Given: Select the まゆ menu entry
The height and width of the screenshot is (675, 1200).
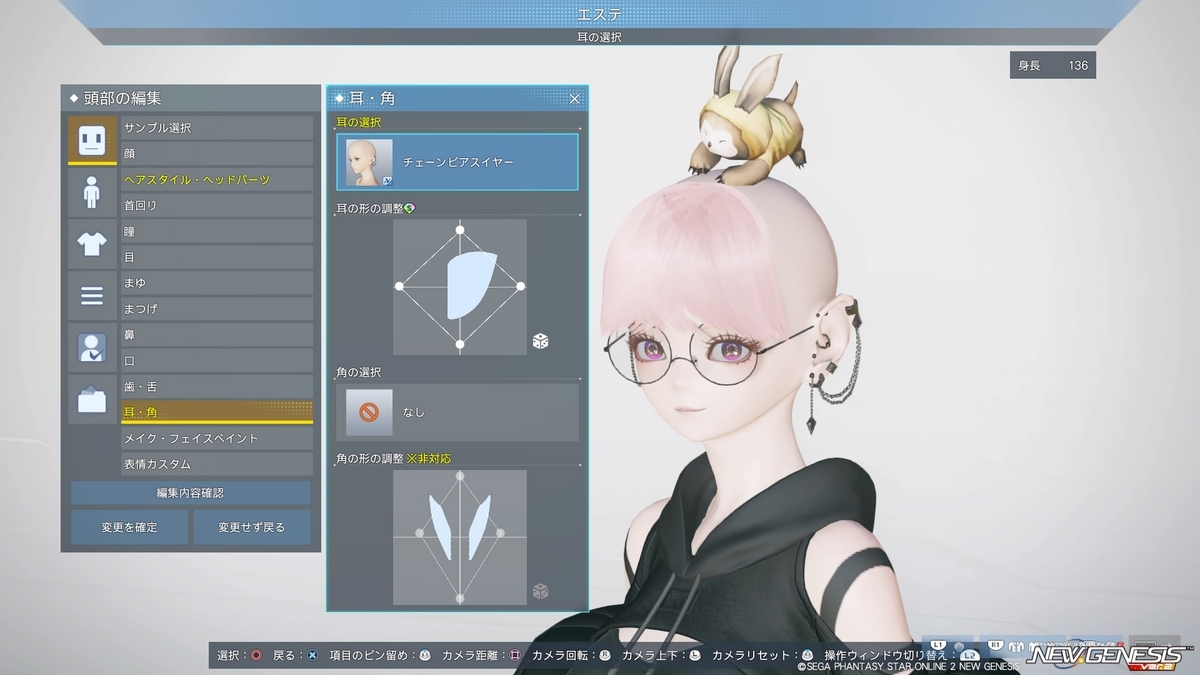Looking at the screenshot, I should tap(217, 284).
